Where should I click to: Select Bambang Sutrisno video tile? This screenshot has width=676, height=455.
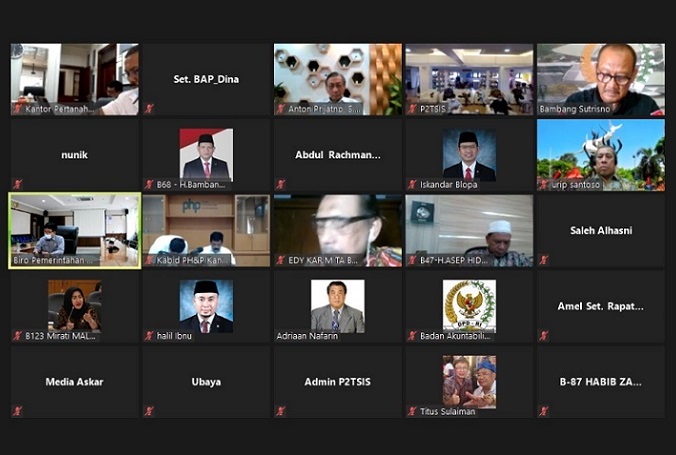coord(601,79)
